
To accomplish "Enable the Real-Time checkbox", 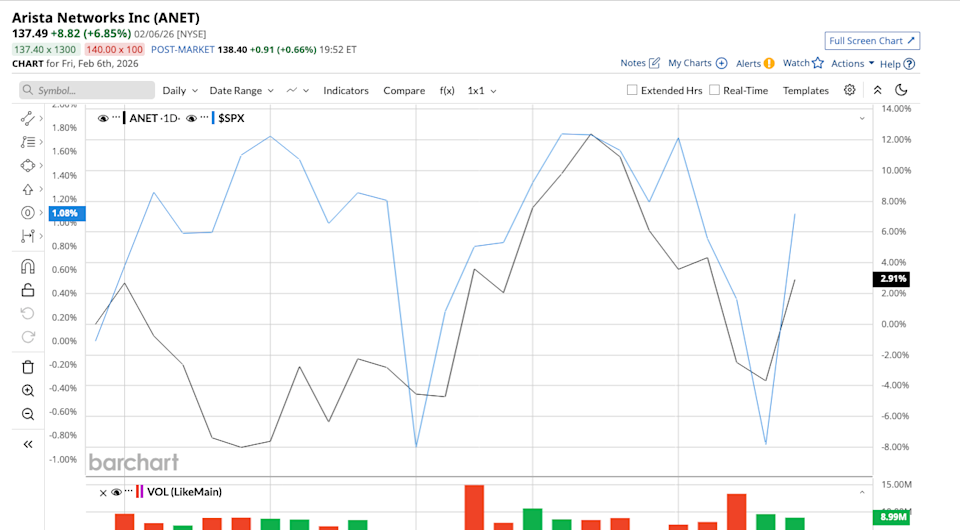I will coord(714,90).
